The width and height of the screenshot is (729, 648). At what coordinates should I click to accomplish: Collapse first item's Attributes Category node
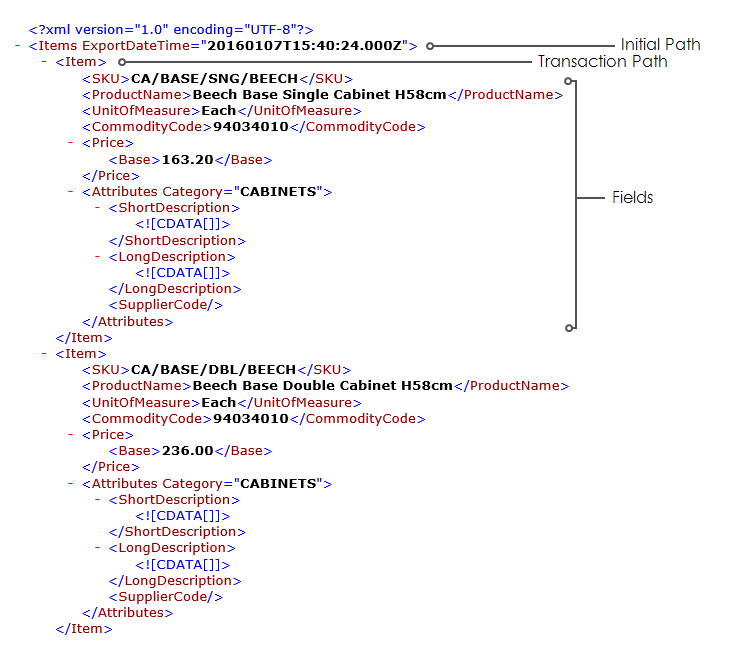click(x=71, y=192)
